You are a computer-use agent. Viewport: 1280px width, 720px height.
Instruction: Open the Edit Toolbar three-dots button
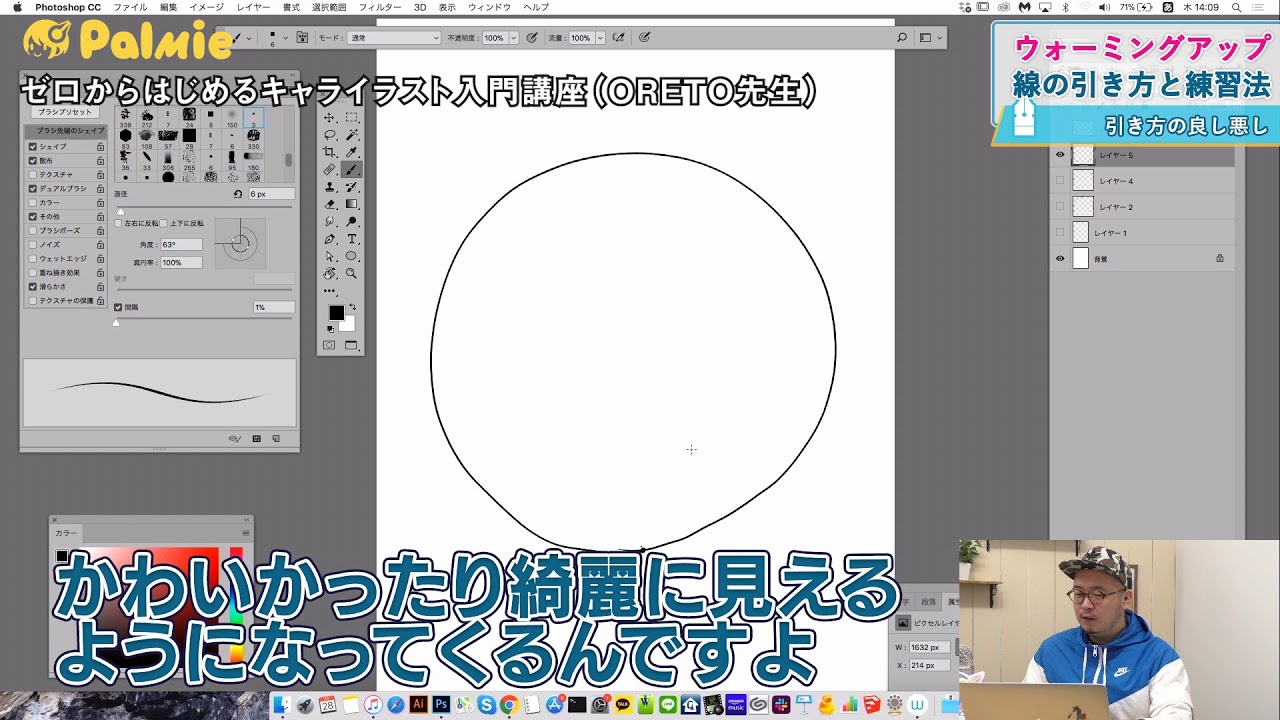click(x=330, y=291)
